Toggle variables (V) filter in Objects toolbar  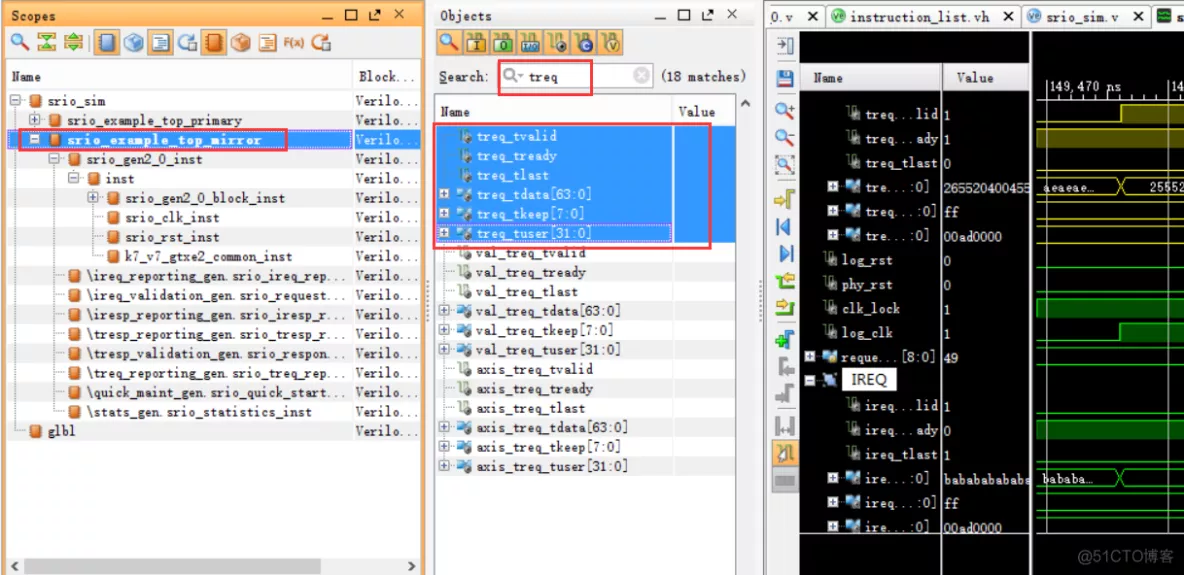coord(611,42)
